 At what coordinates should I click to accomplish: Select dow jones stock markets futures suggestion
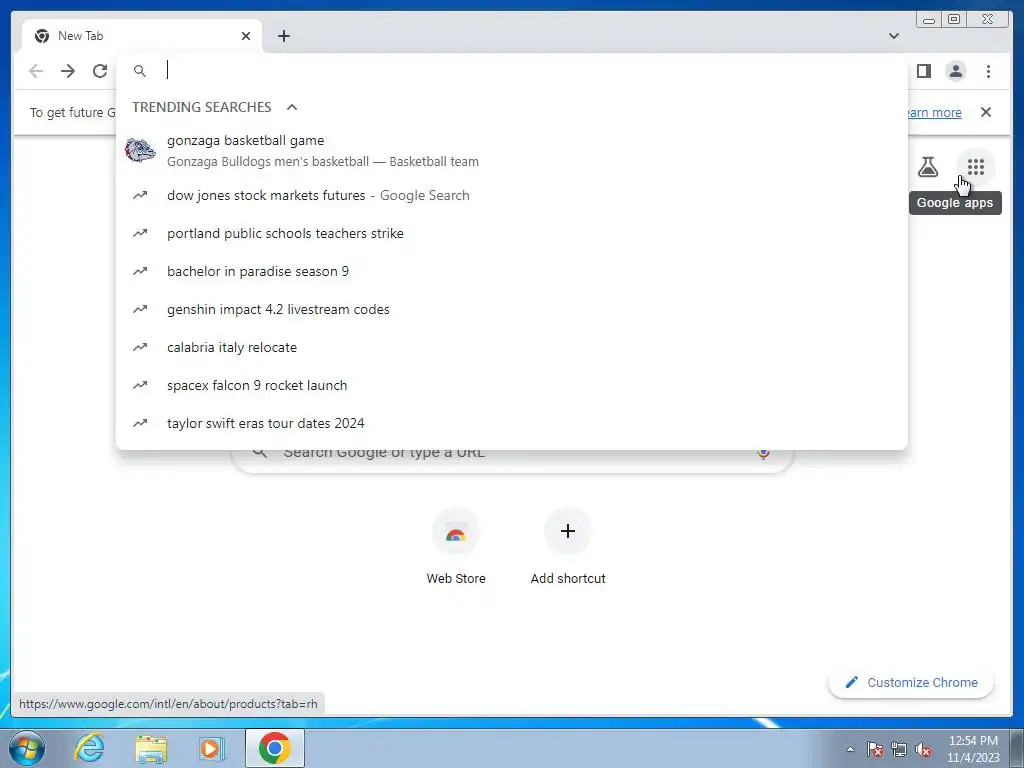point(512,195)
